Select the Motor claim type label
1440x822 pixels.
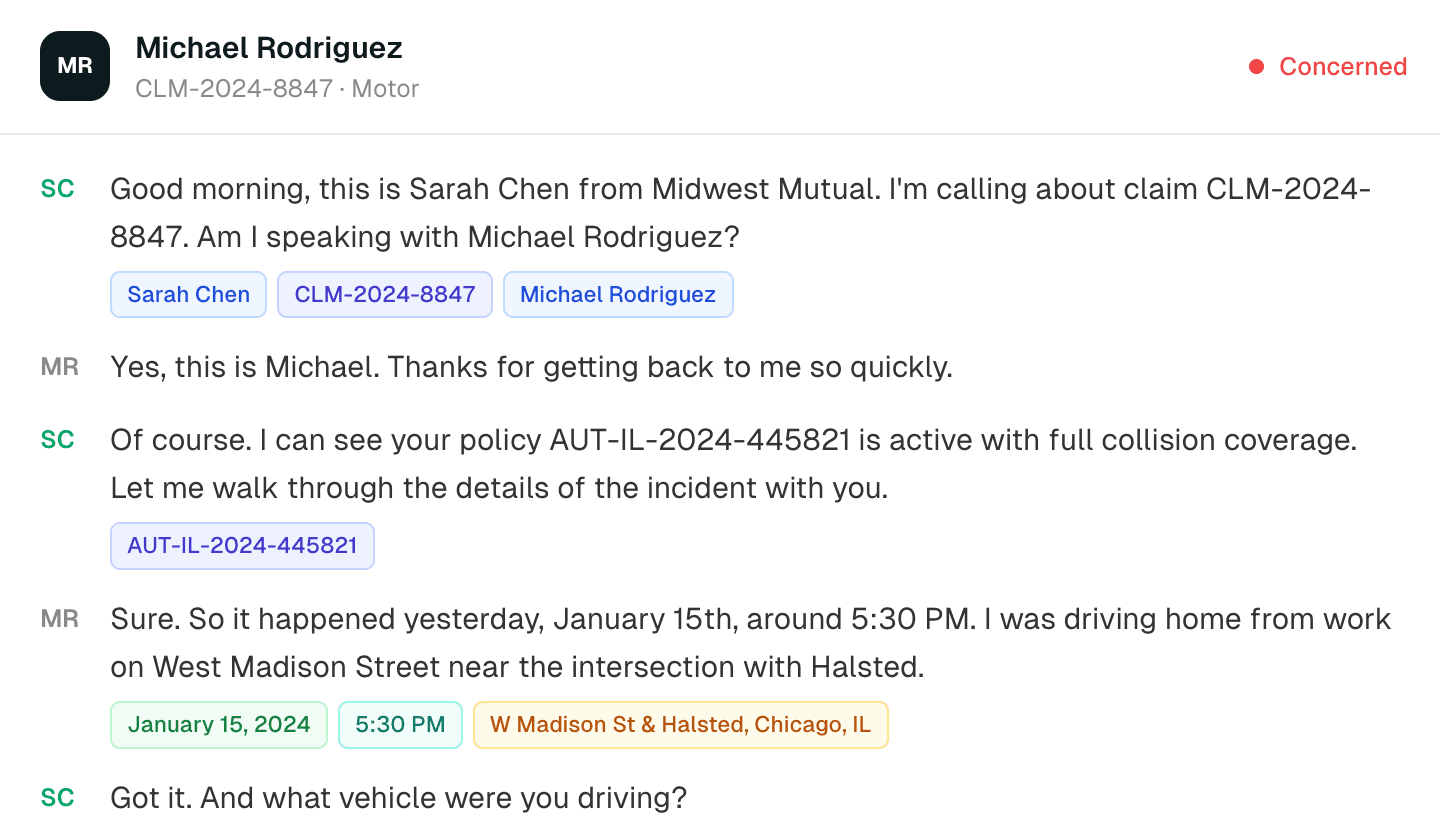click(x=386, y=89)
